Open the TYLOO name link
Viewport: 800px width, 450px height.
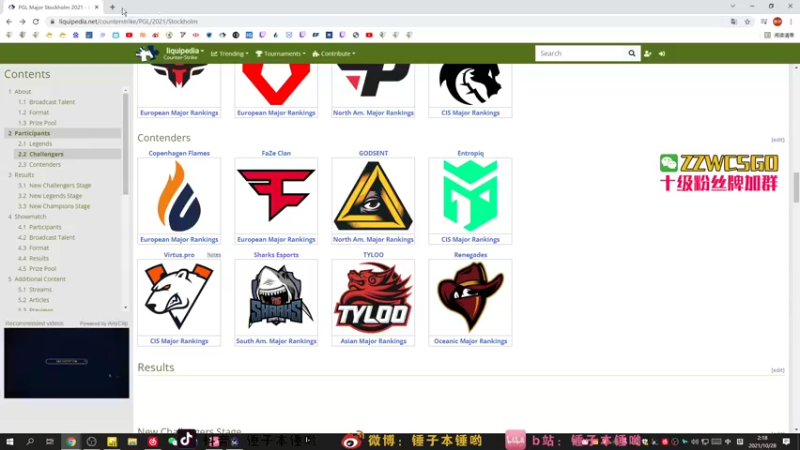point(373,255)
